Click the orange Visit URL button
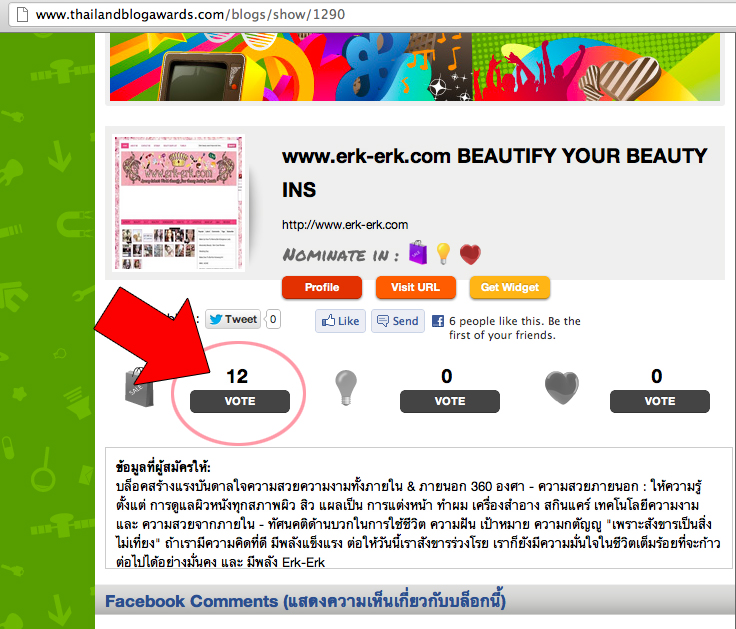 point(415,287)
